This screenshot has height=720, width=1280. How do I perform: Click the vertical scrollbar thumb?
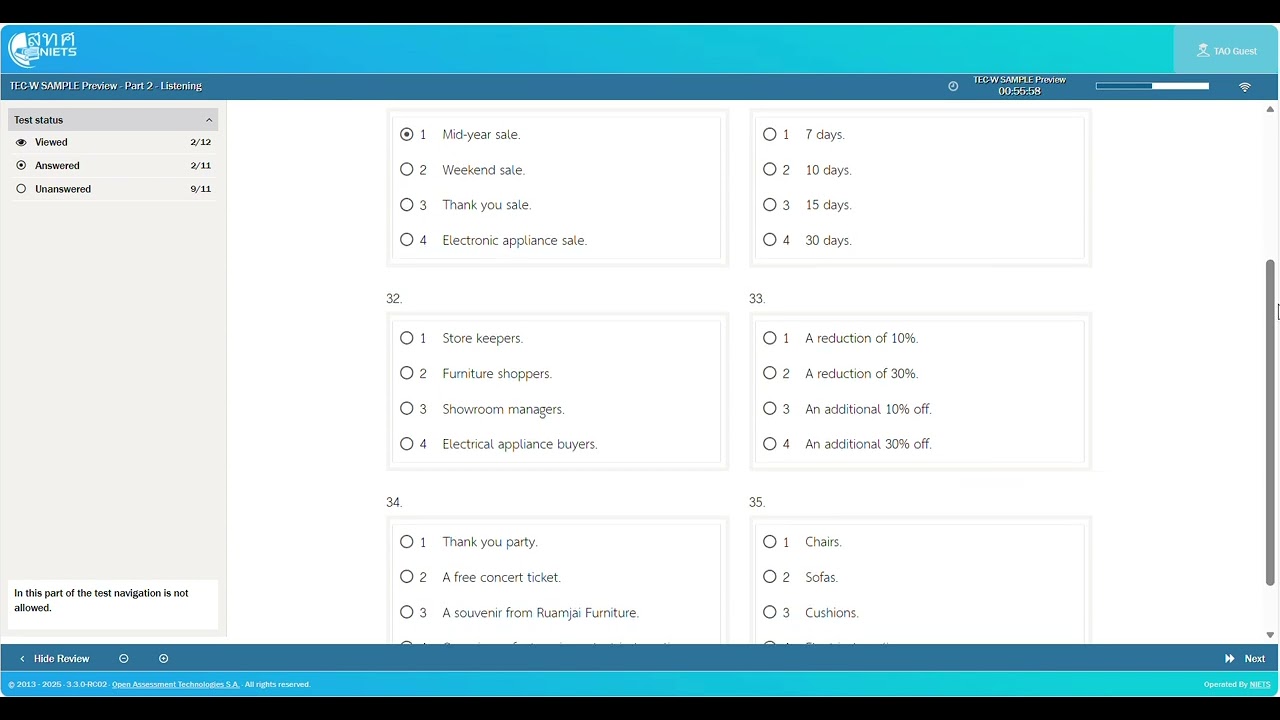(x=1271, y=422)
